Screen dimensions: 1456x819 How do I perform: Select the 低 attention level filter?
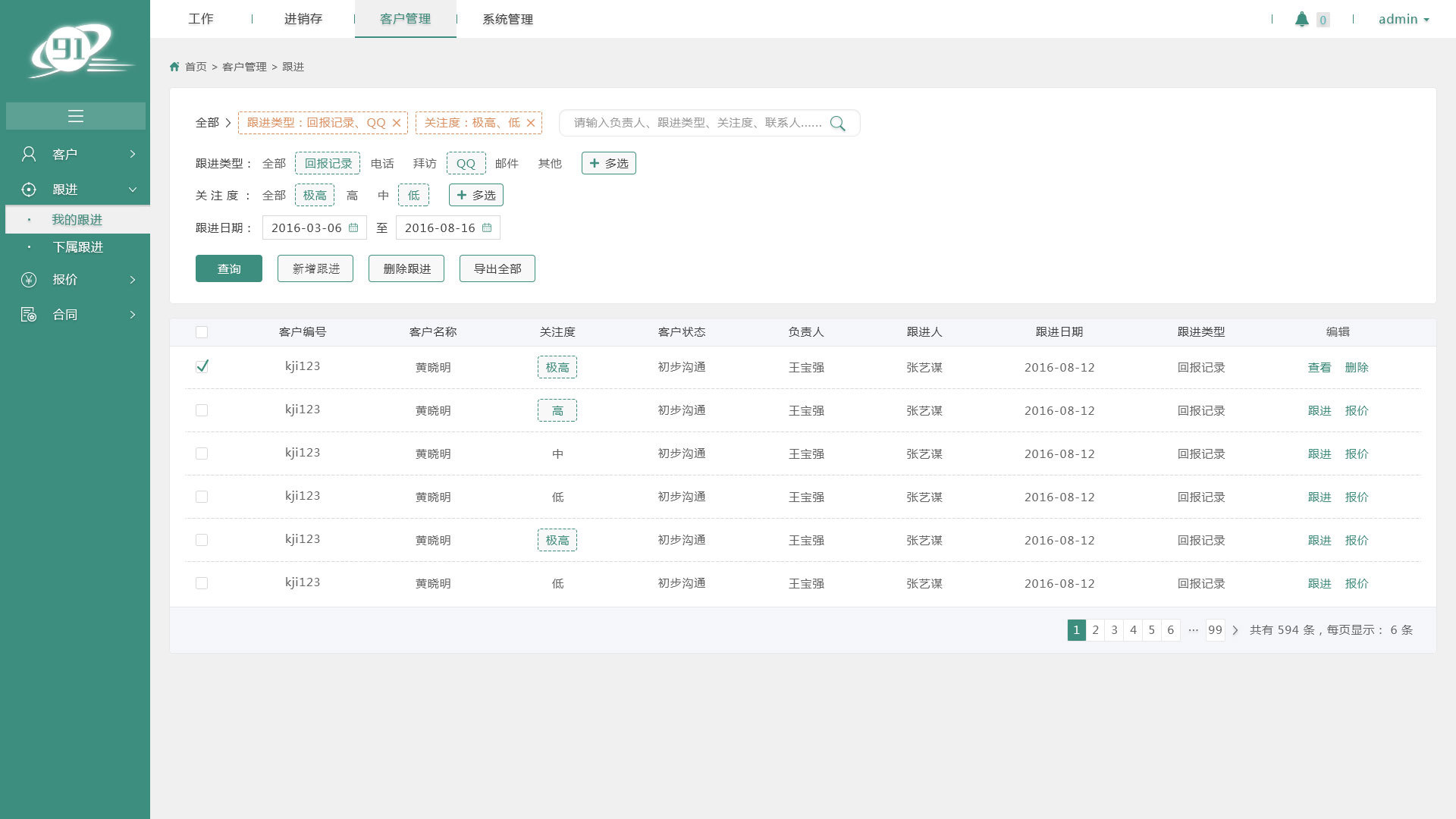point(413,195)
